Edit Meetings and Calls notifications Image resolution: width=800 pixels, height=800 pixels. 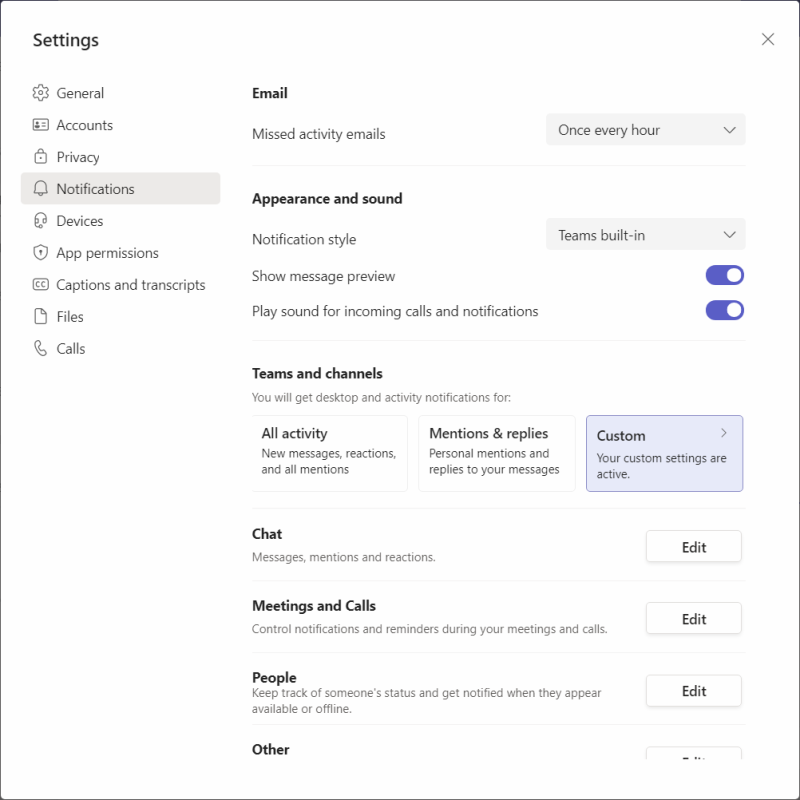click(x=693, y=618)
